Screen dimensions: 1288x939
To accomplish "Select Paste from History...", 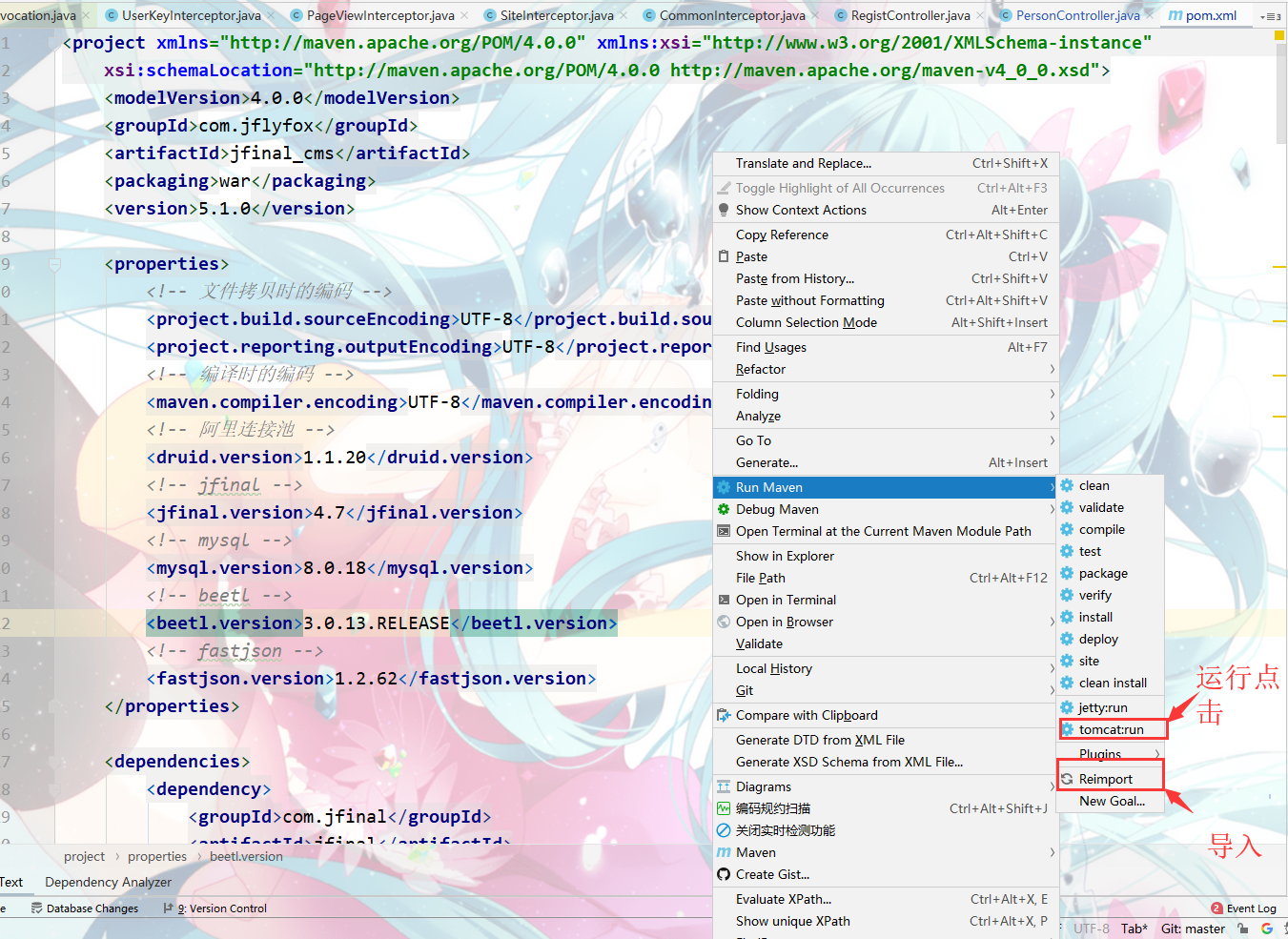I will coord(886,278).
